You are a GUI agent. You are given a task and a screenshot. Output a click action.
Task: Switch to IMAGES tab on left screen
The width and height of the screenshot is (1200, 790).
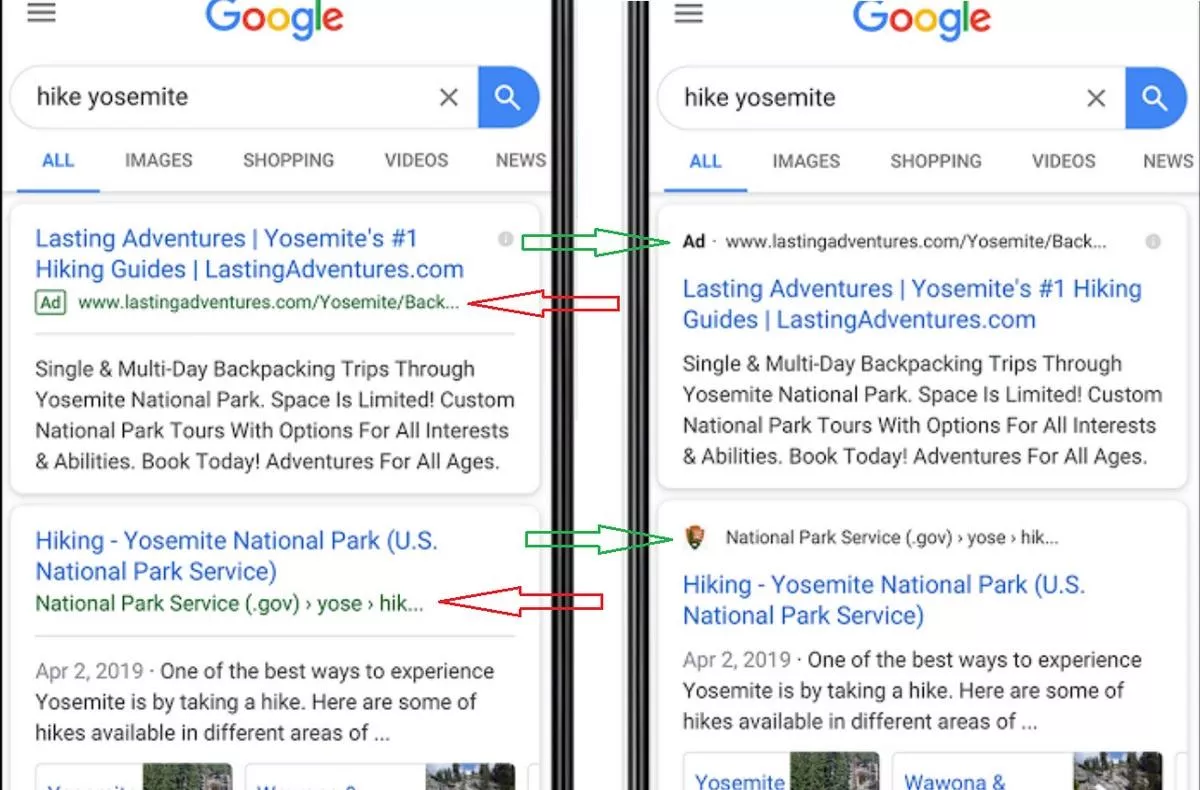158,160
